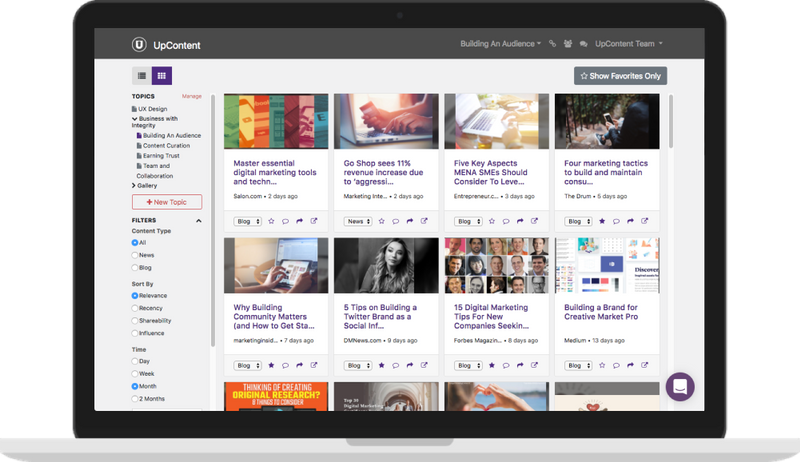Open the chat widget bubble
The image size is (800, 462).
click(x=680, y=387)
